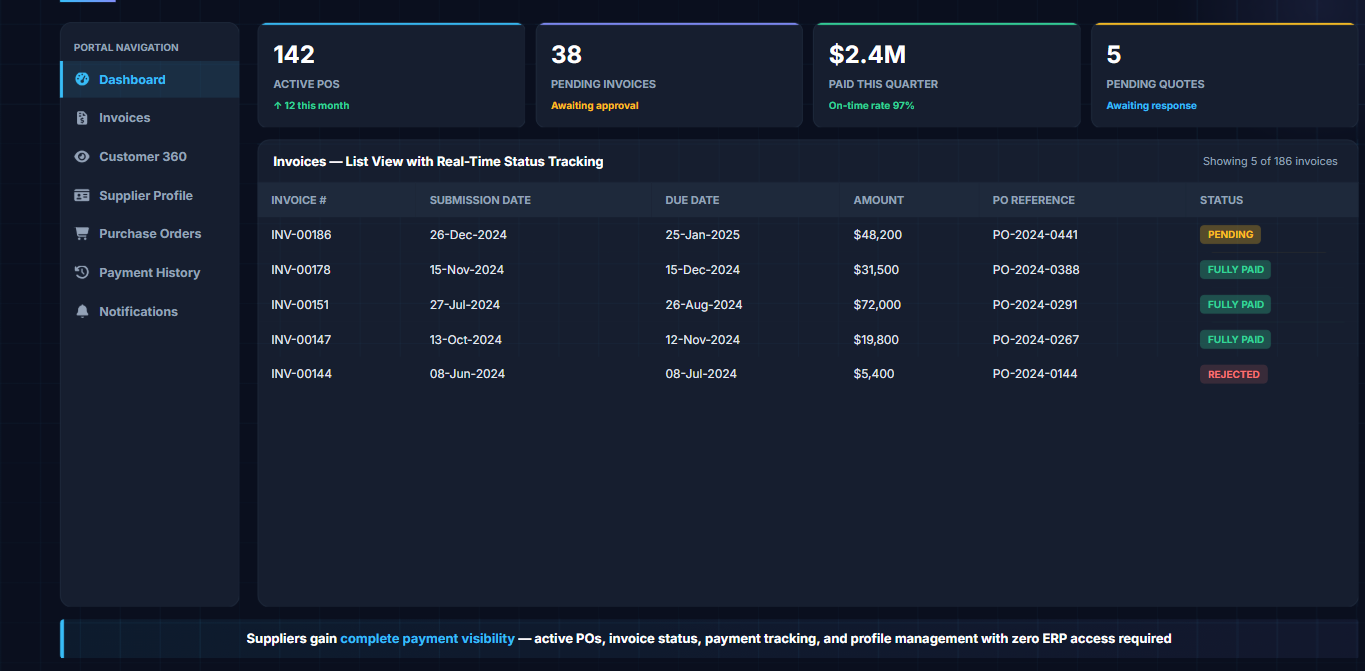Screen dimensions: 1365x671
Task: Click the Invoices document icon
Action: click(x=82, y=118)
